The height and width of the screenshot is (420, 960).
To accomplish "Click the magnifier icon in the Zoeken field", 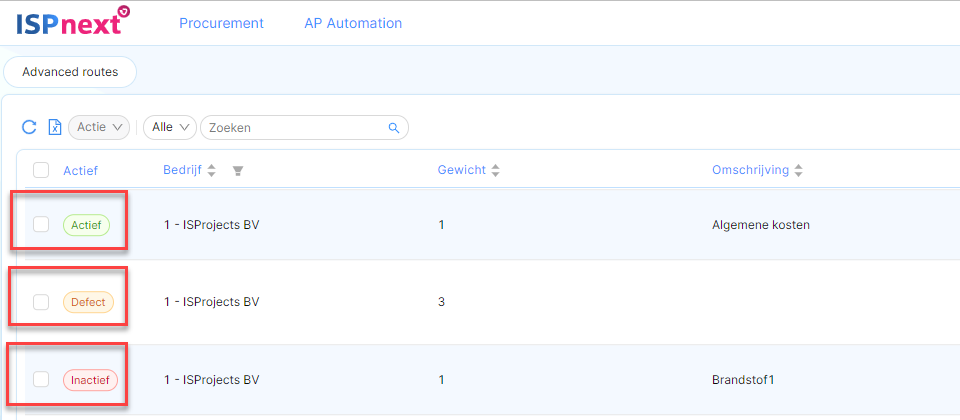I will pyautogui.click(x=394, y=128).
